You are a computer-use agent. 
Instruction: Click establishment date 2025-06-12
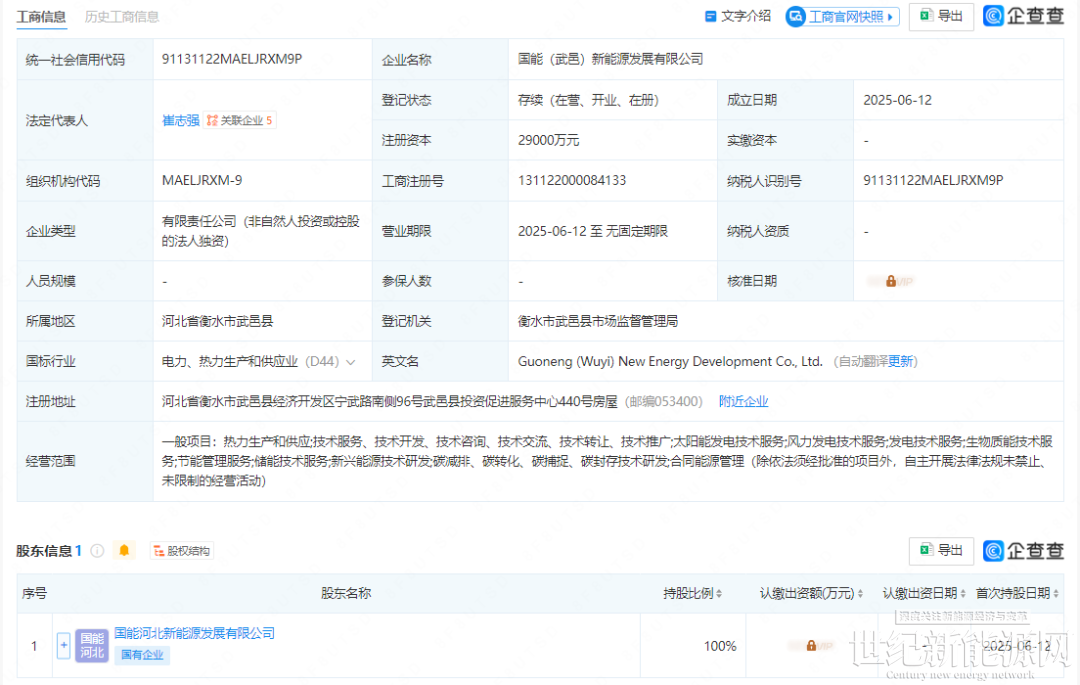(897, 101)
